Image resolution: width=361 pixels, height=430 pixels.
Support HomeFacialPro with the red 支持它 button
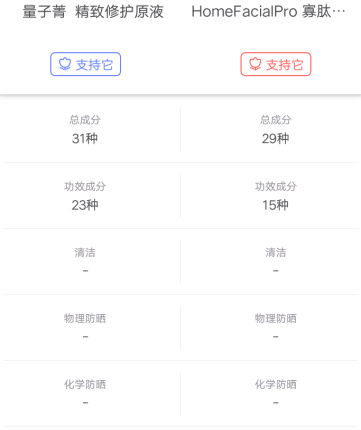276,64
